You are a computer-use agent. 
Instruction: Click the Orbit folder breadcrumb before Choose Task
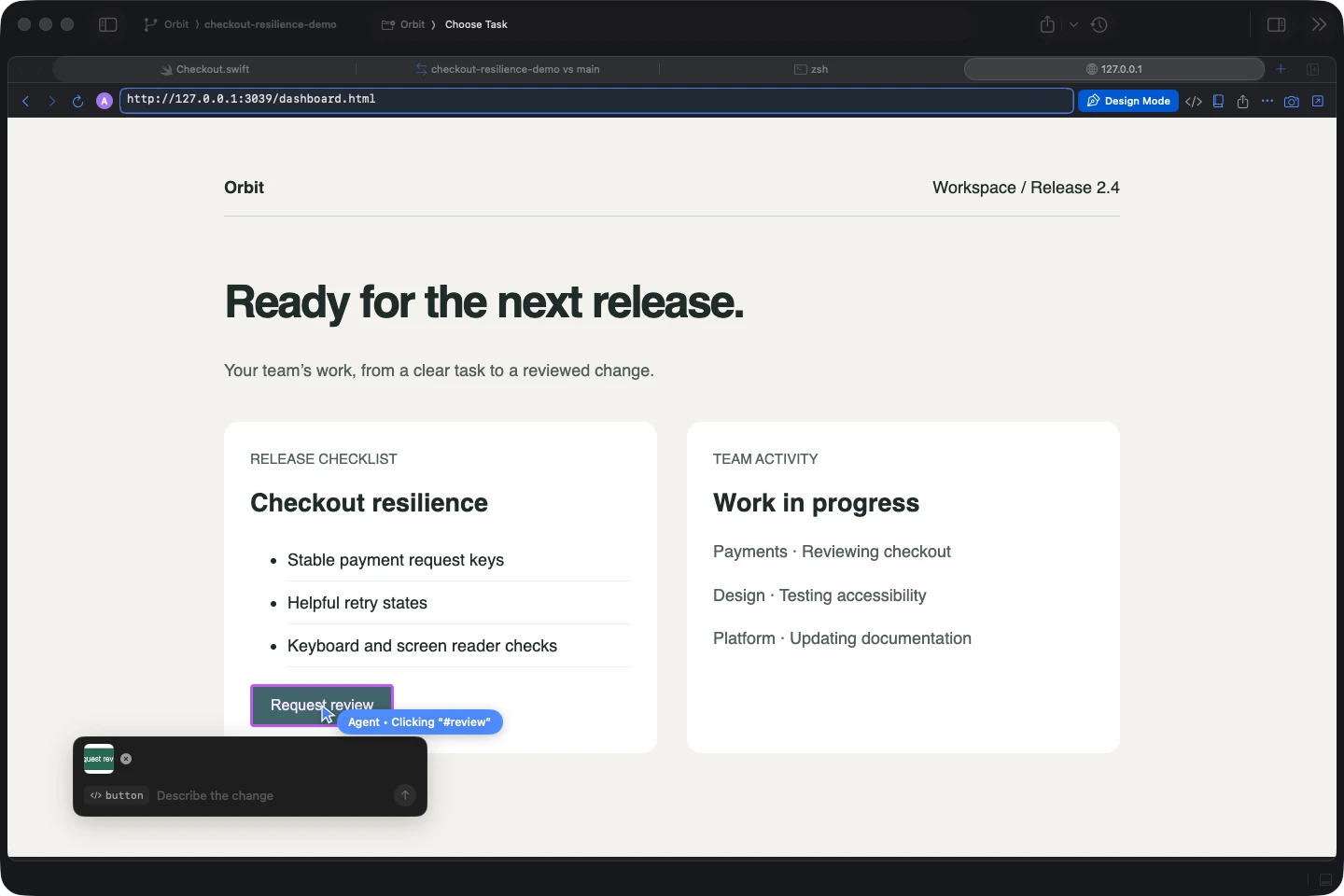tap(403, 24)
